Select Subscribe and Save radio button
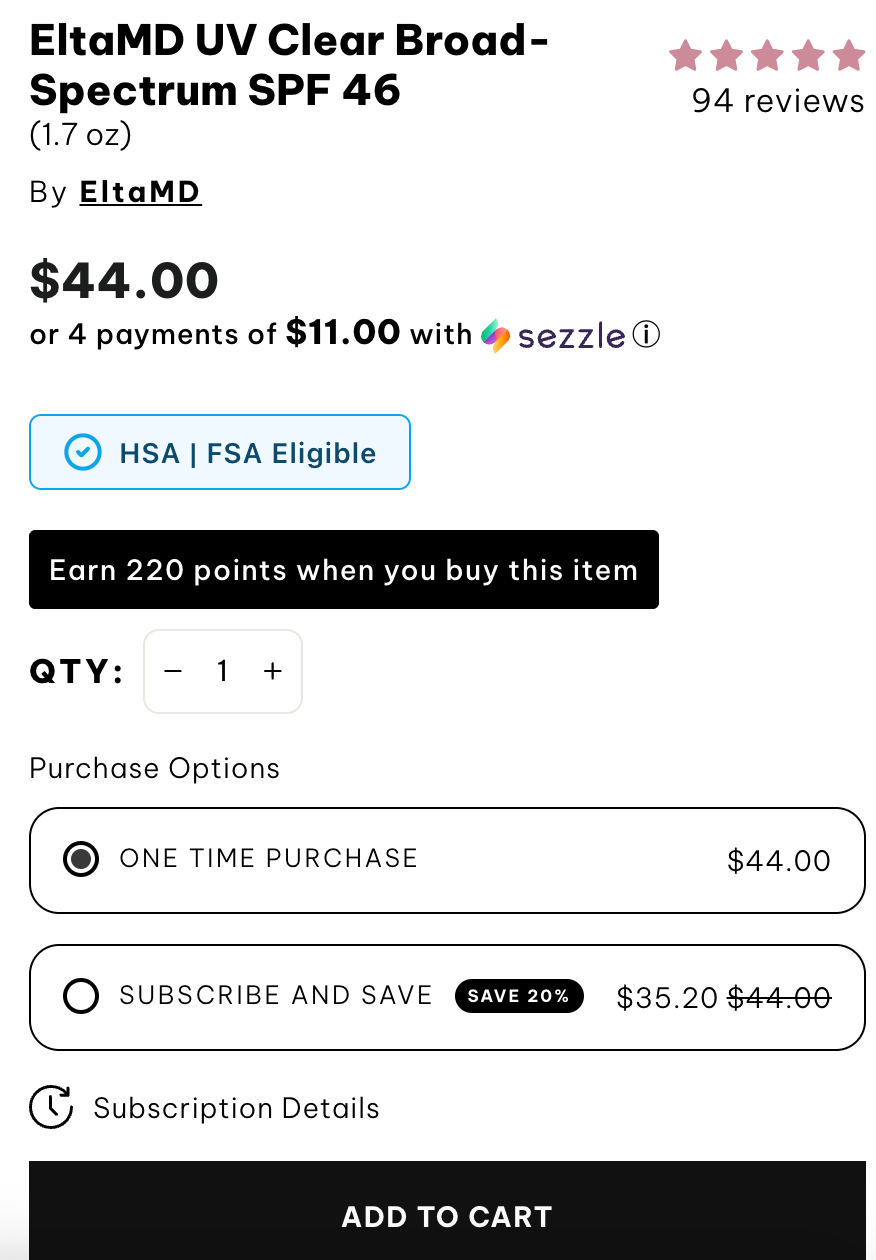Image resolution: width=876 pixels, height=1260 pixels. 81,996
